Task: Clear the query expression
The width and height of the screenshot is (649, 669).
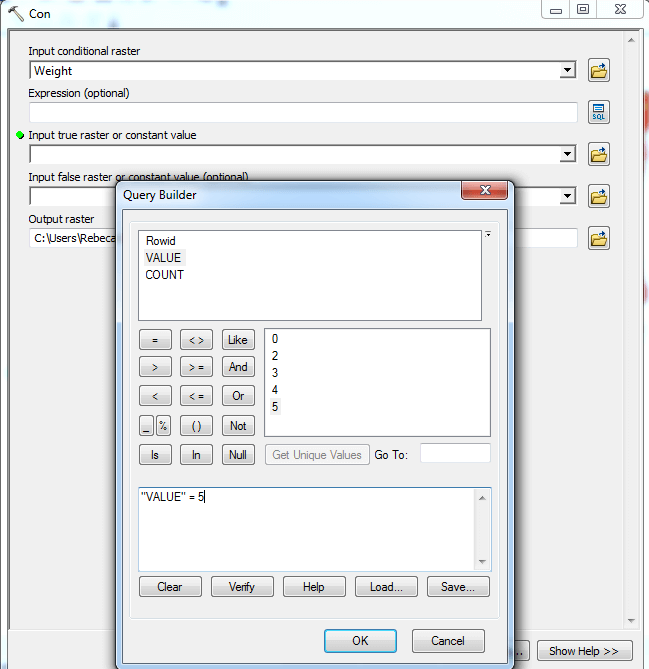Action: [170, 587]
